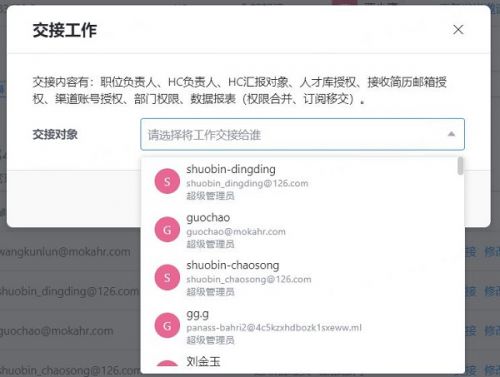Click shuobin-chaosong's pink S avatar
This screenshot has height=377, width=500.
[167, 277]
